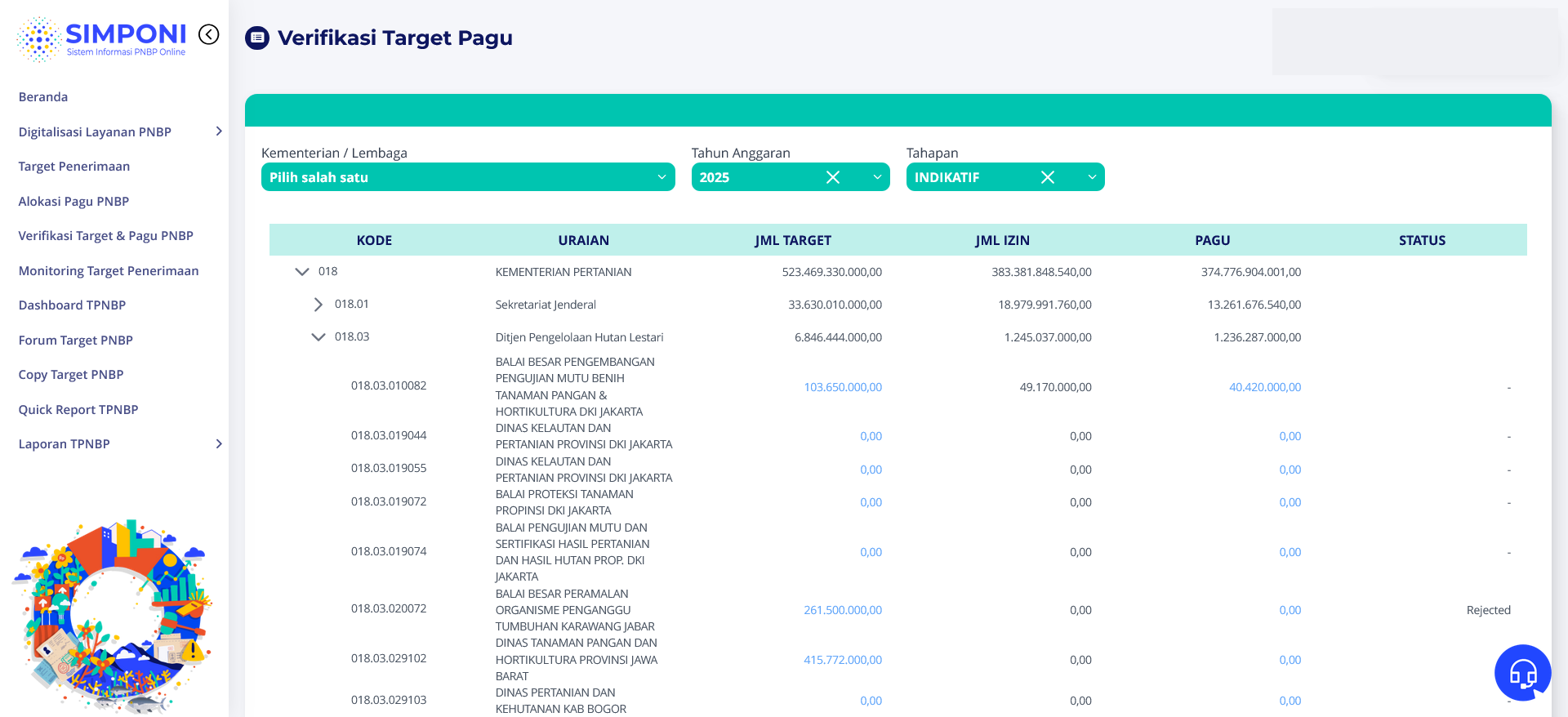Collapse the 018 Kementerian Pertanian row

302,272
